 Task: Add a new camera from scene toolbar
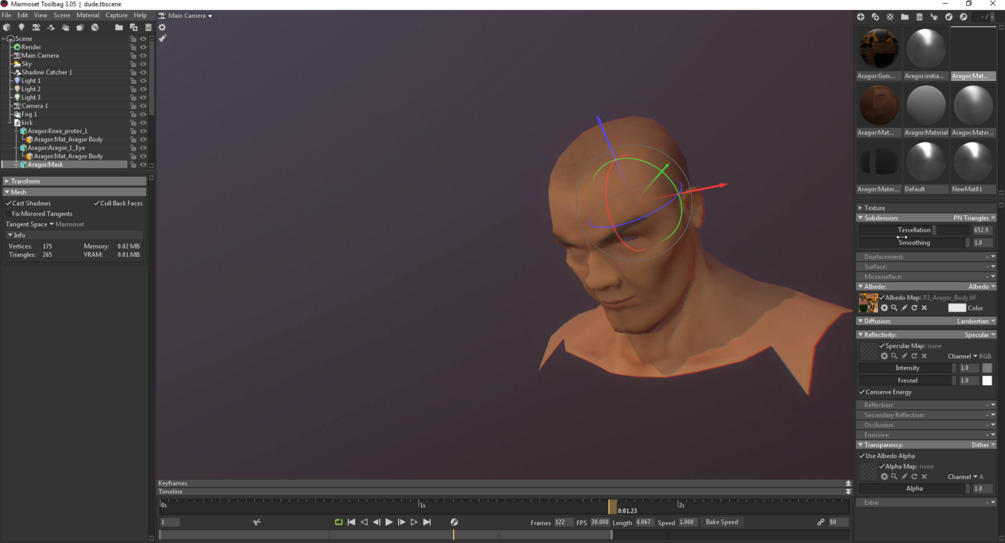pyautogui.click(x=37, y=28)
